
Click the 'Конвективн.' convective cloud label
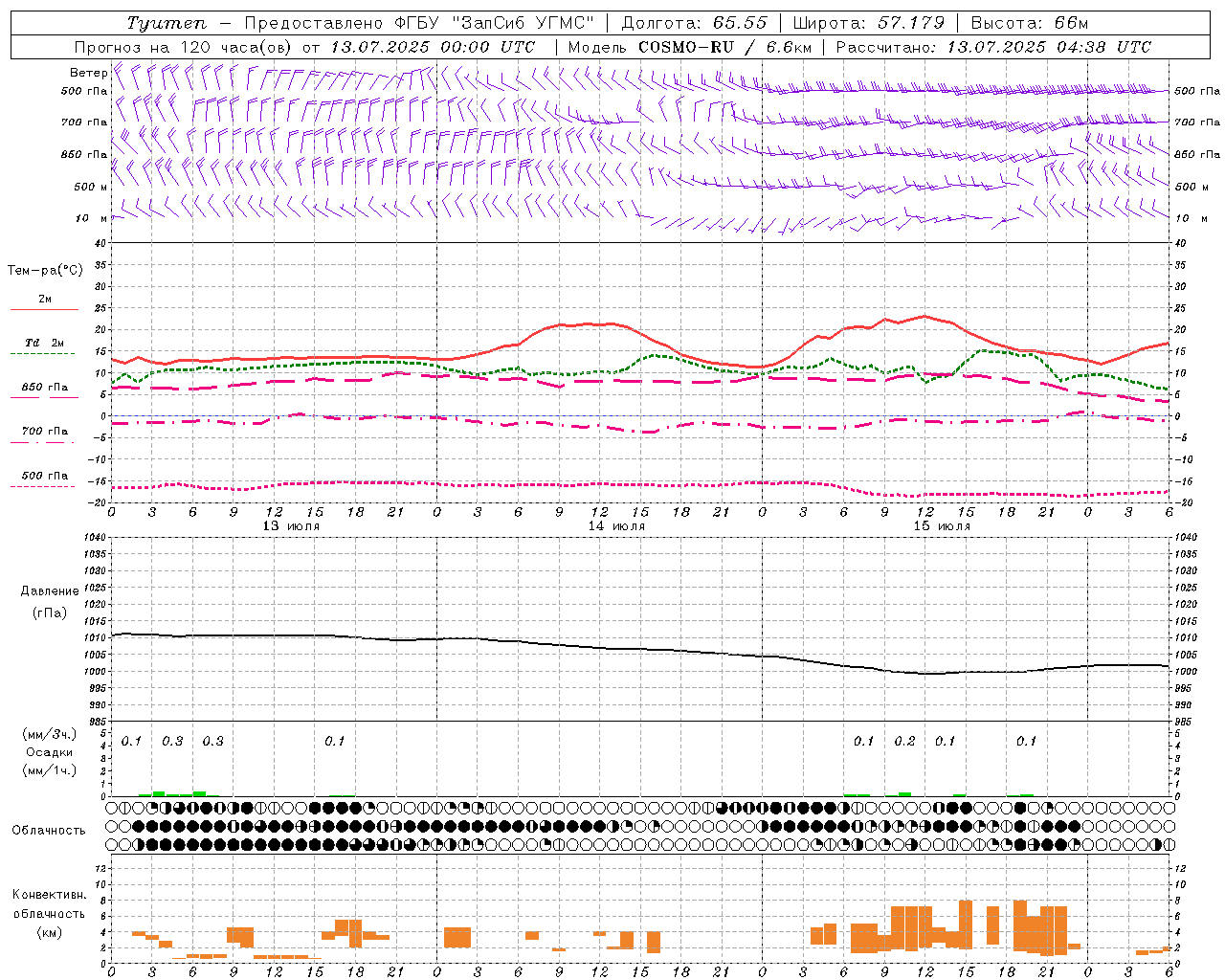pyautogui.click(x=49, y=895)
